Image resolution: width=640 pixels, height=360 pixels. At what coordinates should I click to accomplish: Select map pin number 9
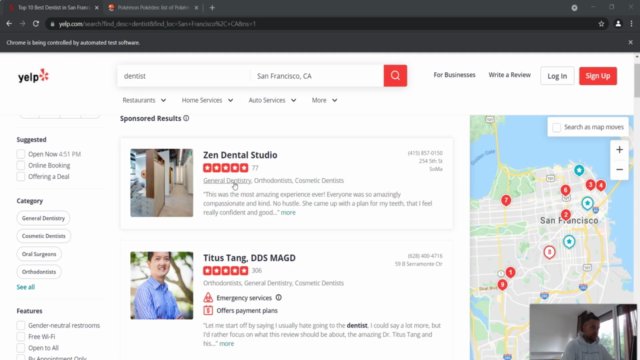point(502,284)
